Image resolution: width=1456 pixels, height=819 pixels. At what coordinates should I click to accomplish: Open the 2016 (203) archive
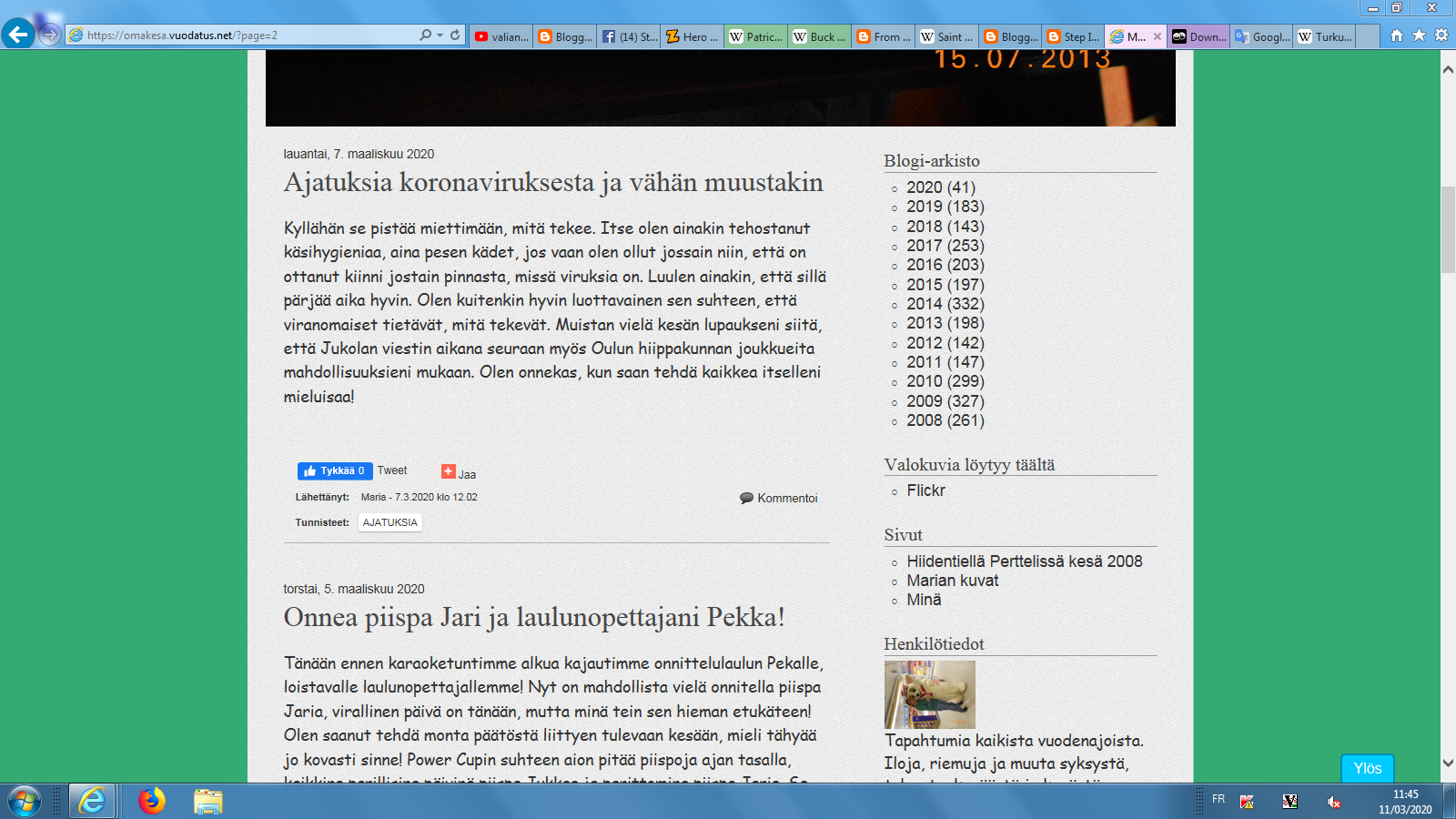[945, 265]
